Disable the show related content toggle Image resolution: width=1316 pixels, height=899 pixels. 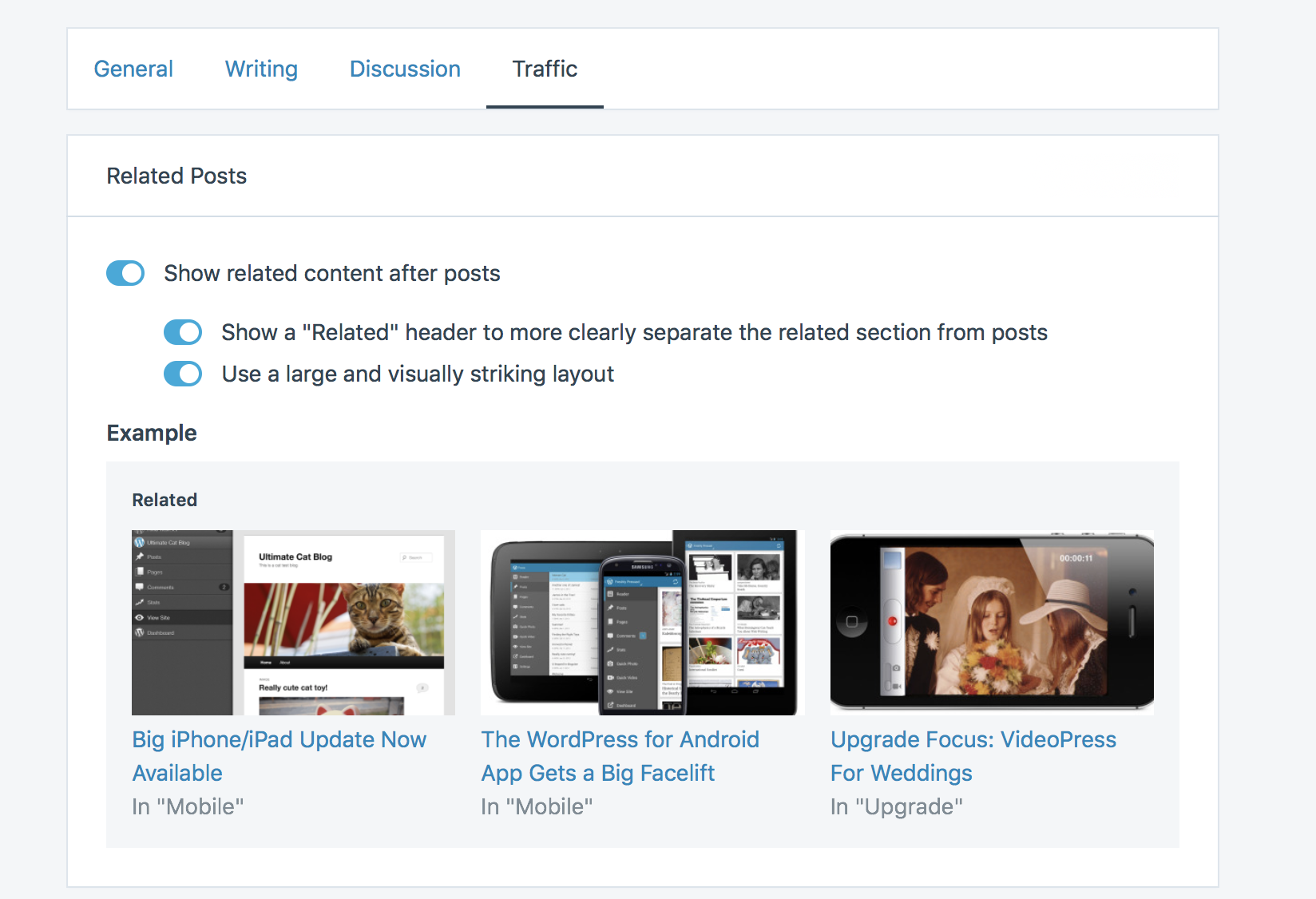tap(125, 273)
